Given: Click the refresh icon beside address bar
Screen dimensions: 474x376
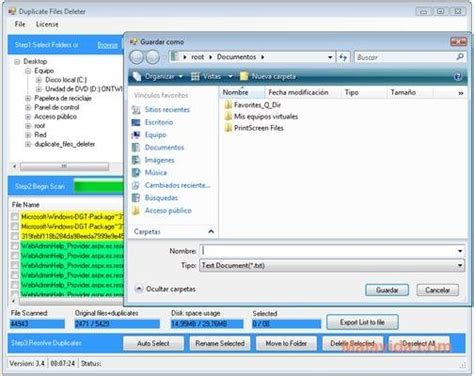Looking at the screenshot, I should point(343,57).
